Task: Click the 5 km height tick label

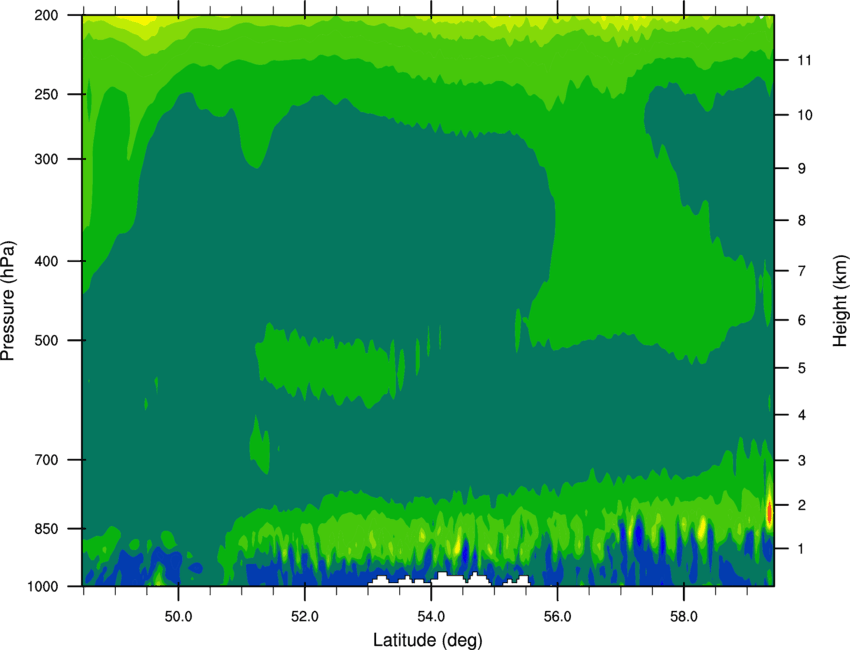Action: 802,368
